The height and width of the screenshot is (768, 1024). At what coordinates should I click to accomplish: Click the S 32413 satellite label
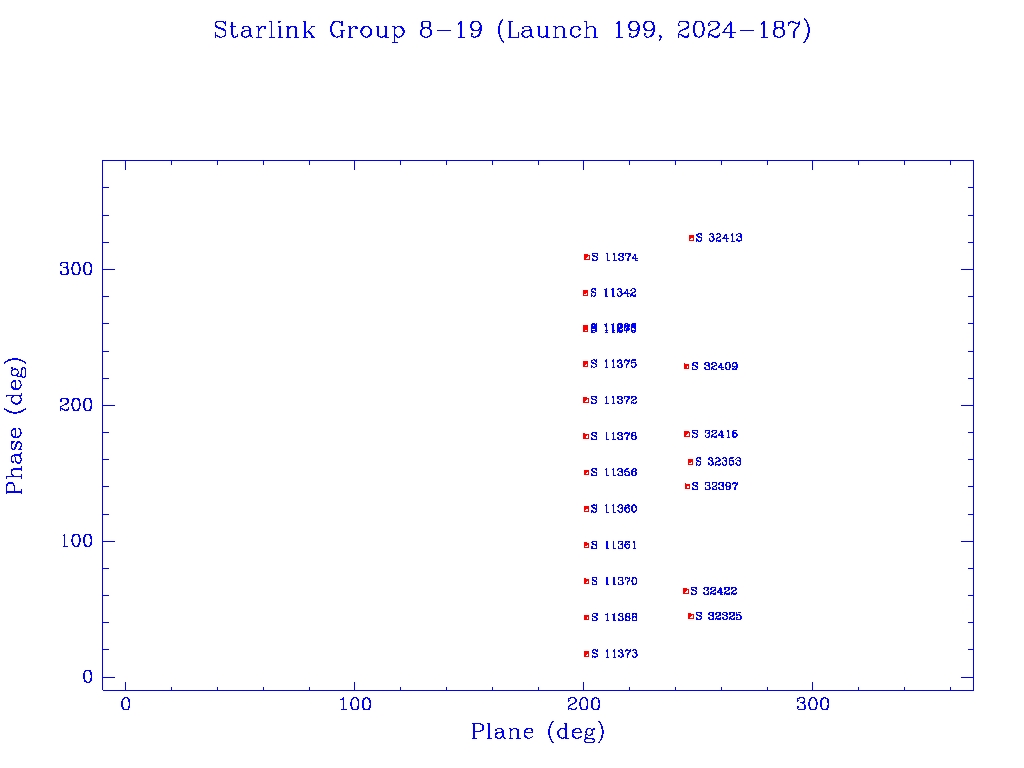click(x=719, y=238)
